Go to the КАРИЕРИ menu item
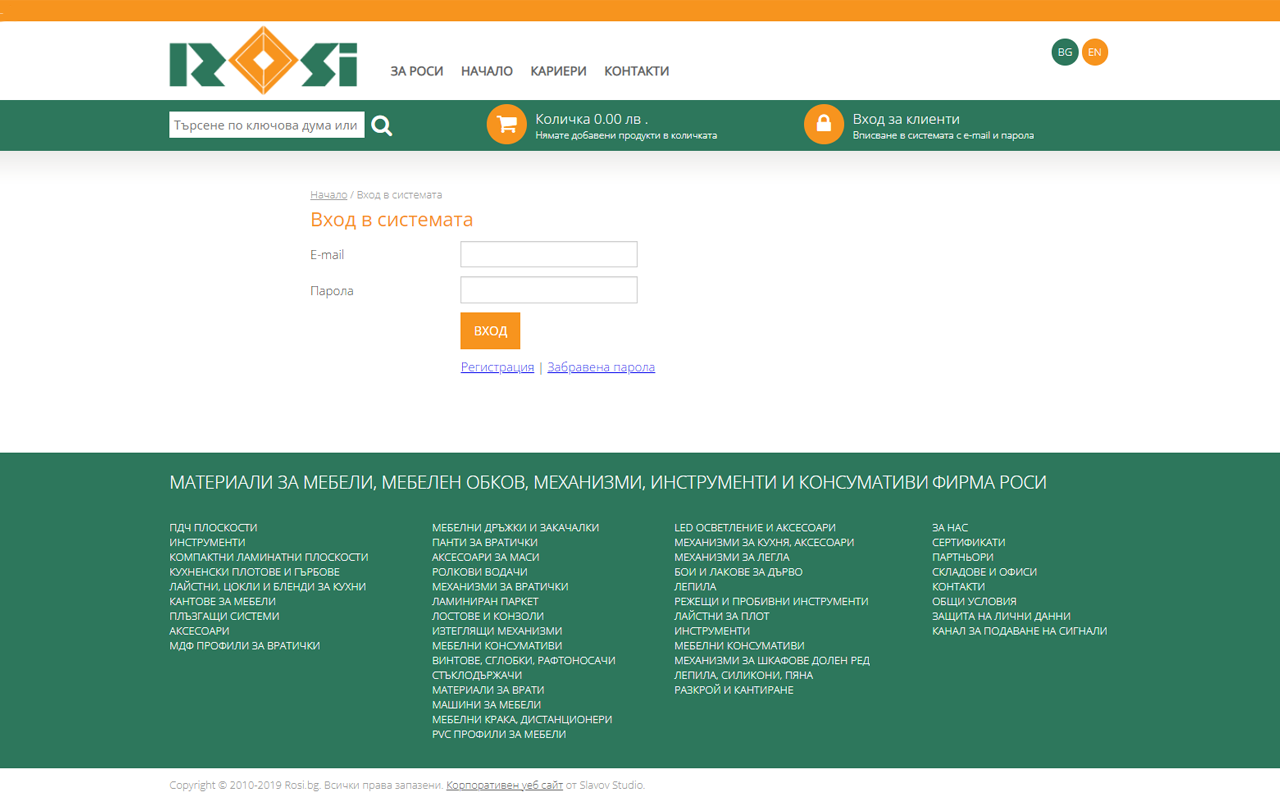1280x800 pixels. tap(558, 71)
